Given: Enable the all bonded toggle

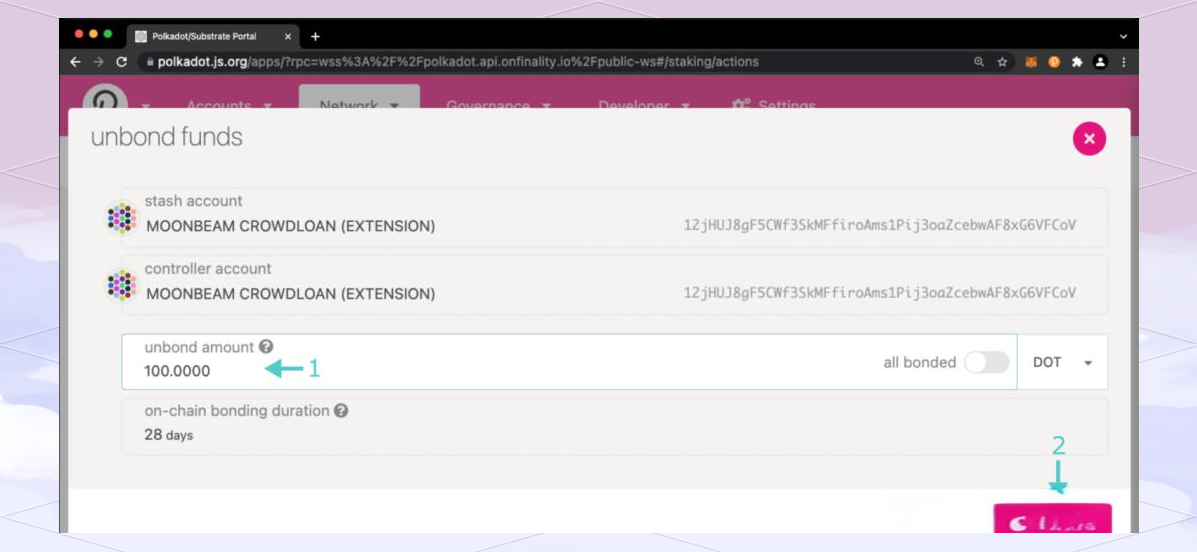Looking at the screenshot, I should point(986,362).
